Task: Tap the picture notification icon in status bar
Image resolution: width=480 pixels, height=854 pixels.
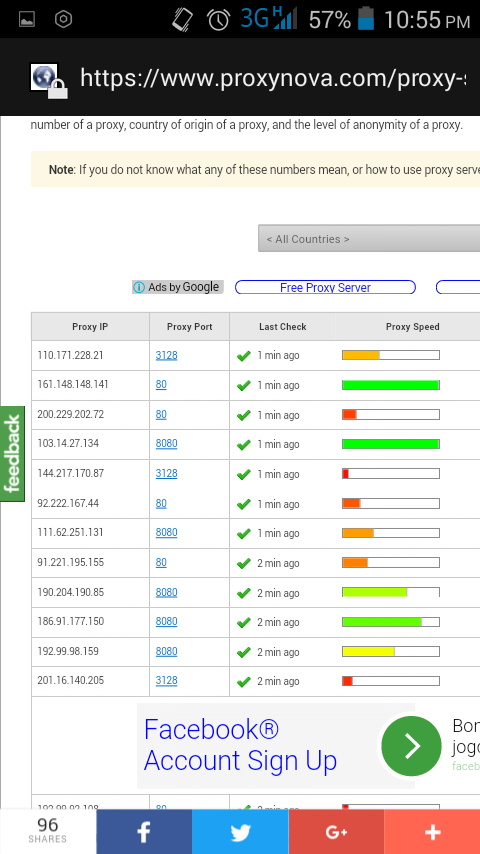Action: pyautogui.click(x=27, y=20)
